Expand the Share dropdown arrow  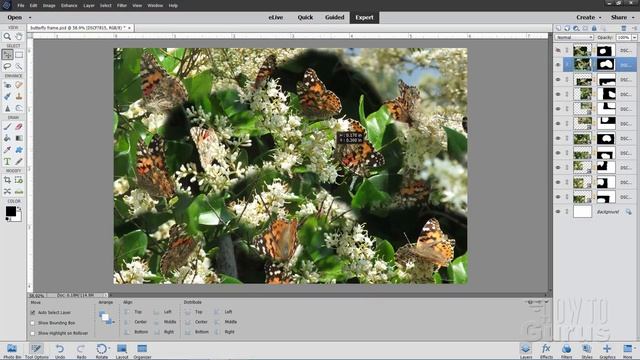coord(633,18)
